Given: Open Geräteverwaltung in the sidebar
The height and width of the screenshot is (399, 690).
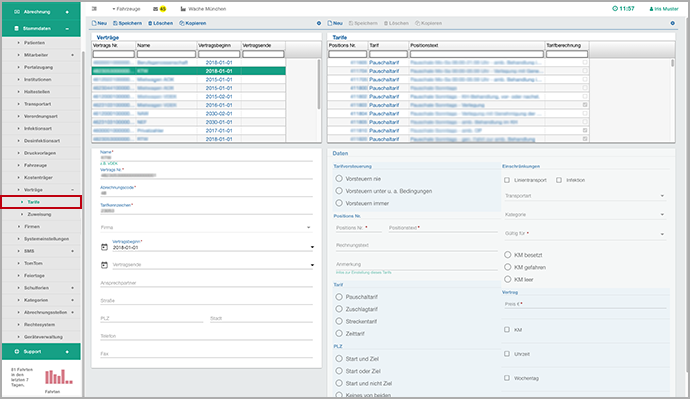Looking at the screenshot, I should 43,337.
